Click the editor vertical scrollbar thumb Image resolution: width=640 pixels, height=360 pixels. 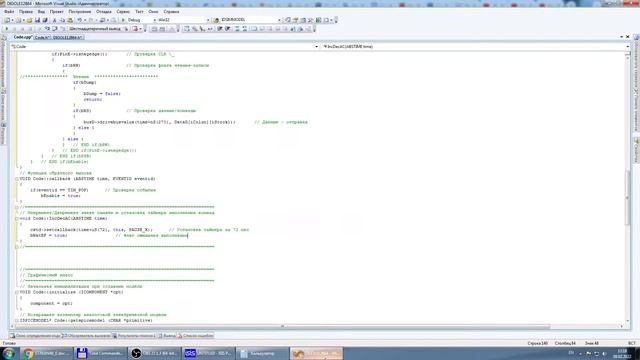click(x=627, y=198)
